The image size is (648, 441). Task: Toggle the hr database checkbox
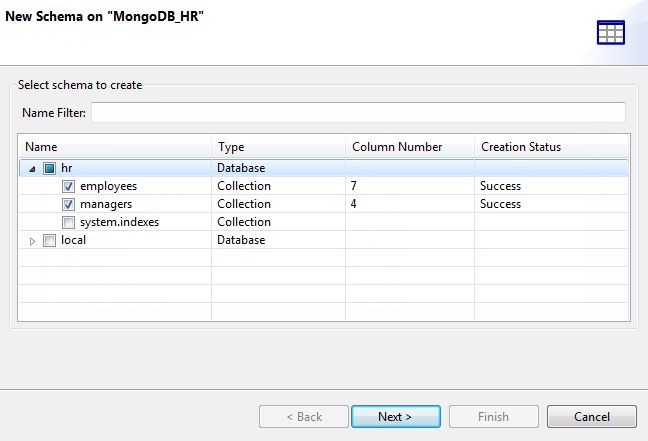pyautogui.click(x=49, y=168)
